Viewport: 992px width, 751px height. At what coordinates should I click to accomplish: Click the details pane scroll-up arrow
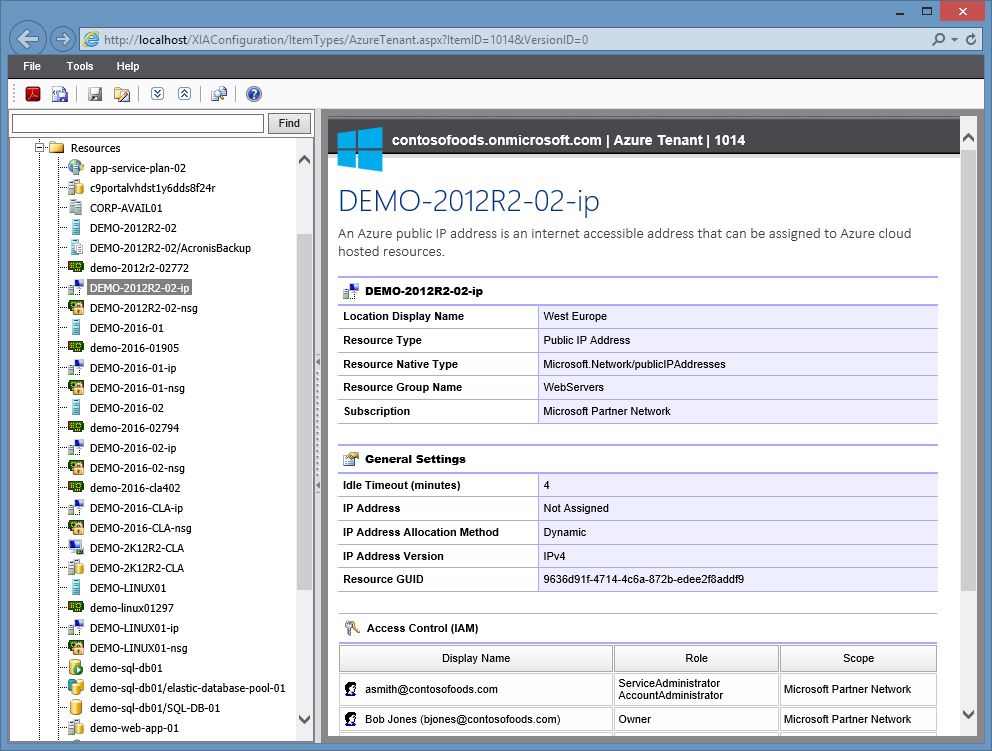tap(968, 137)
